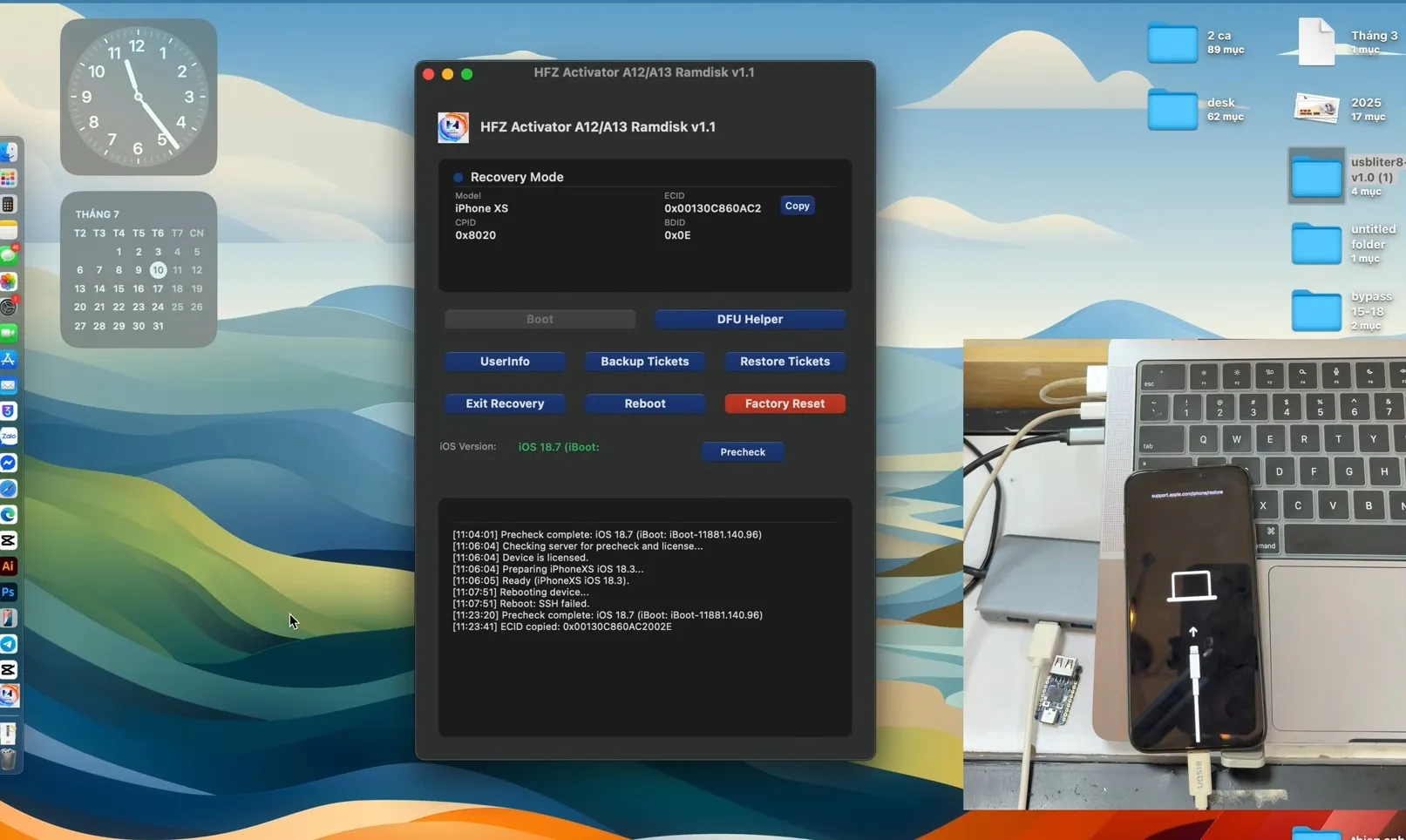Select the usbliter8 v1.0 (1) folder
Viewport: 1406px width, 840px height.
pos(1316,176)
